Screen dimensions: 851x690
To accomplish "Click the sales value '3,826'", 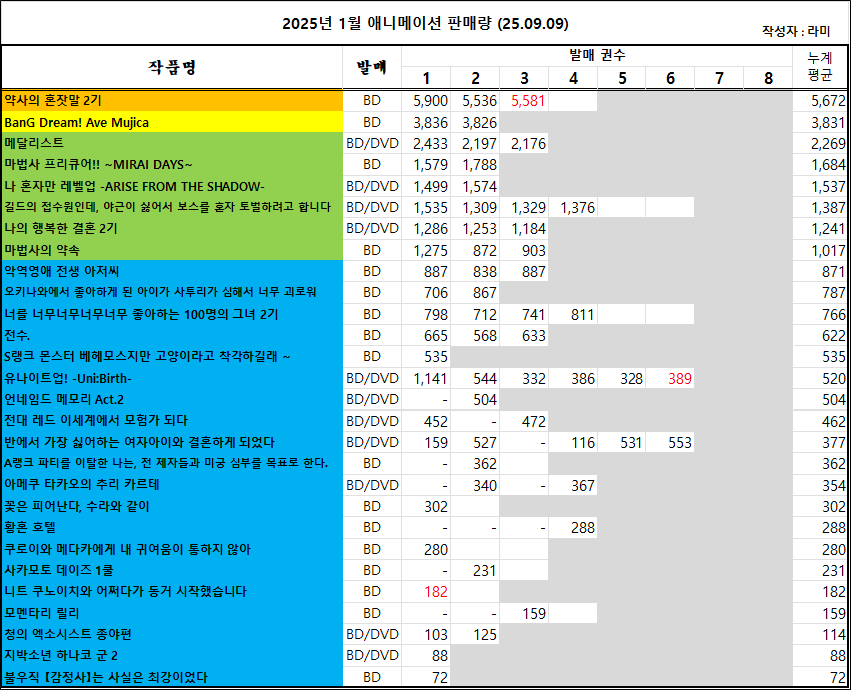I will pos(479,123).
